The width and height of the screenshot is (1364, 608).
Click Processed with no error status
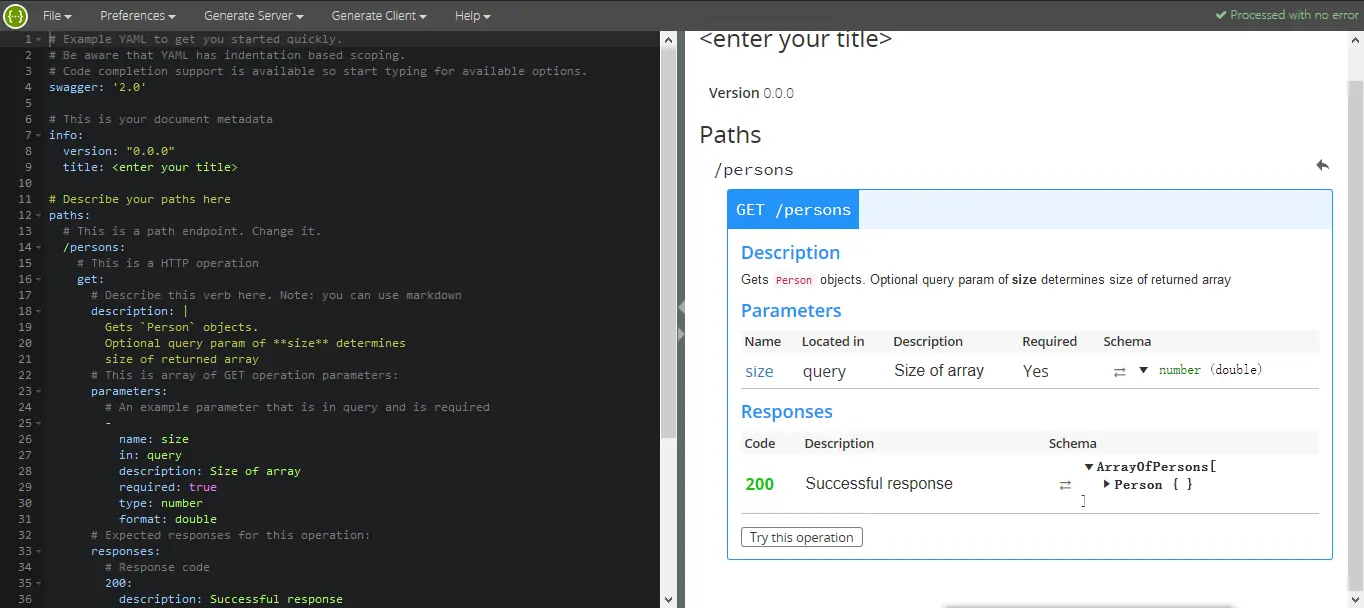click(x=1294, y=15)
